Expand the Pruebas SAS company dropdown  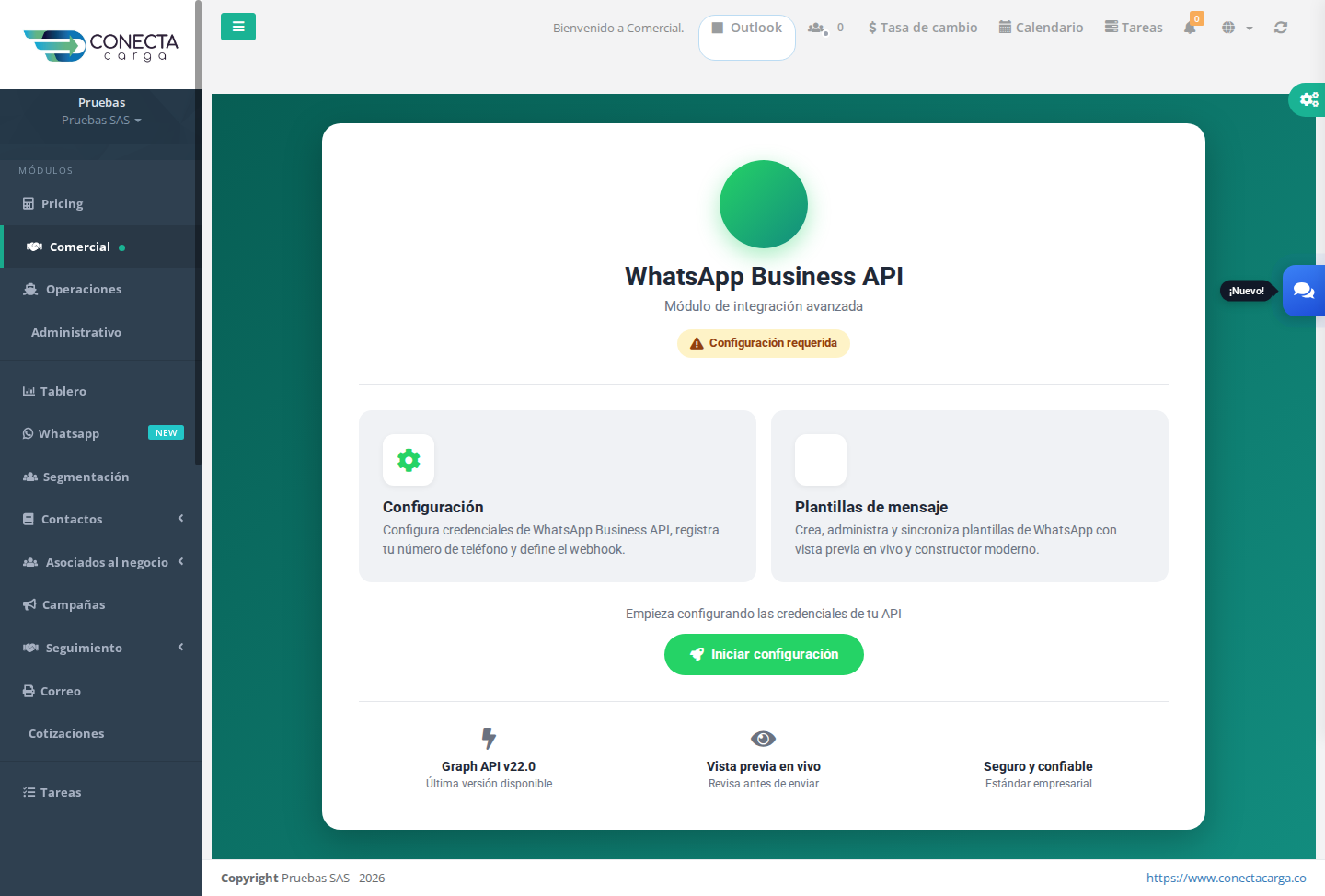101,121
